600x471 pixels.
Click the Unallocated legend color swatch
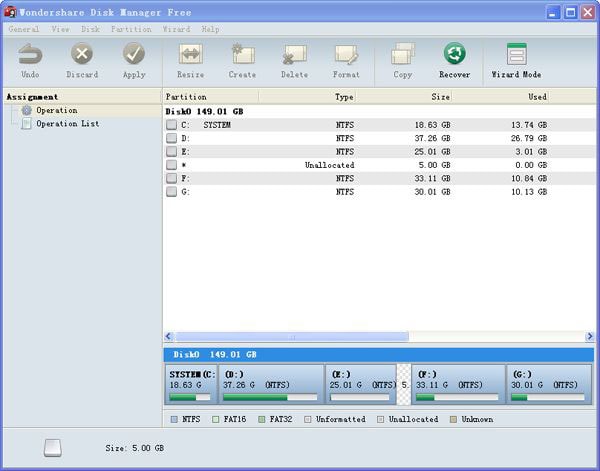click(380, 419)
